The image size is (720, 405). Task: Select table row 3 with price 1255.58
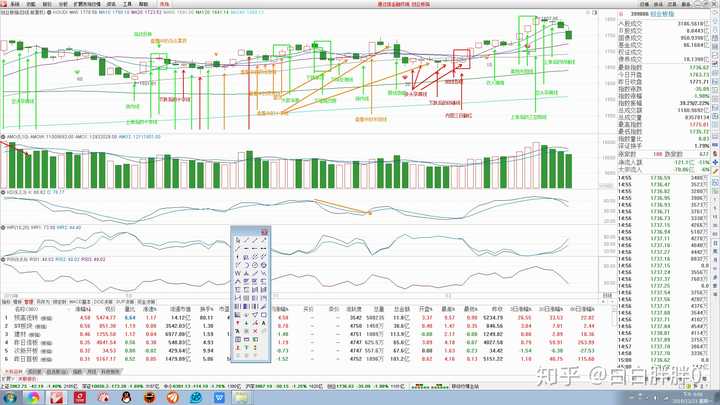308,334
